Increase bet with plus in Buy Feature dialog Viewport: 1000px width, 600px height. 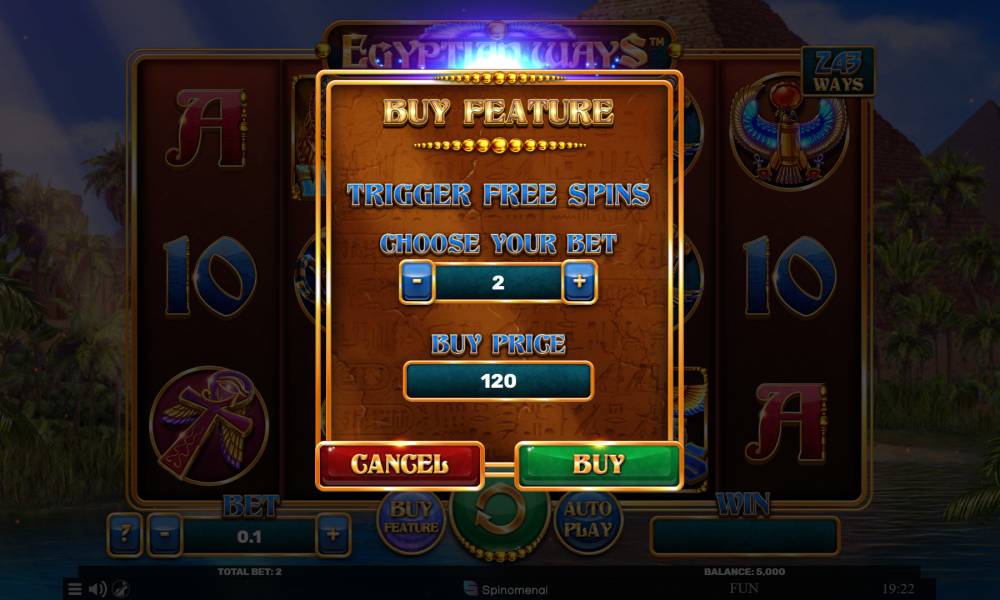579,281
